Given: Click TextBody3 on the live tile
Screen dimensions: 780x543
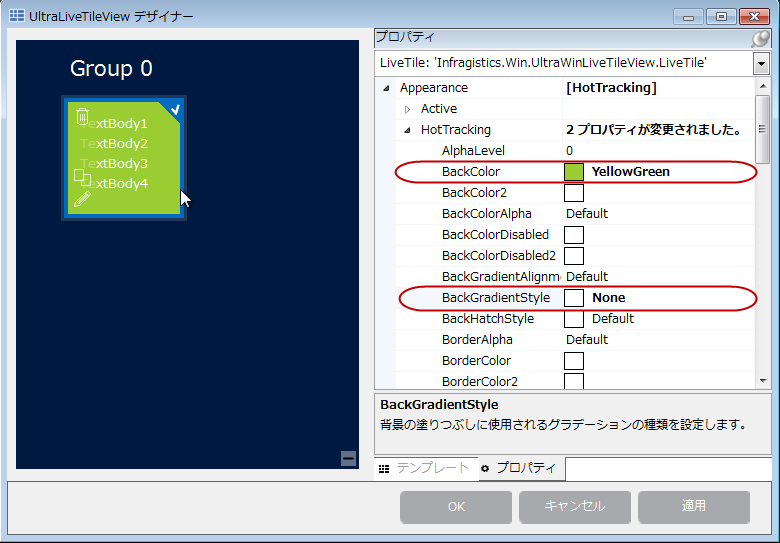Looking at the screenshot, I should pos(114,164).
